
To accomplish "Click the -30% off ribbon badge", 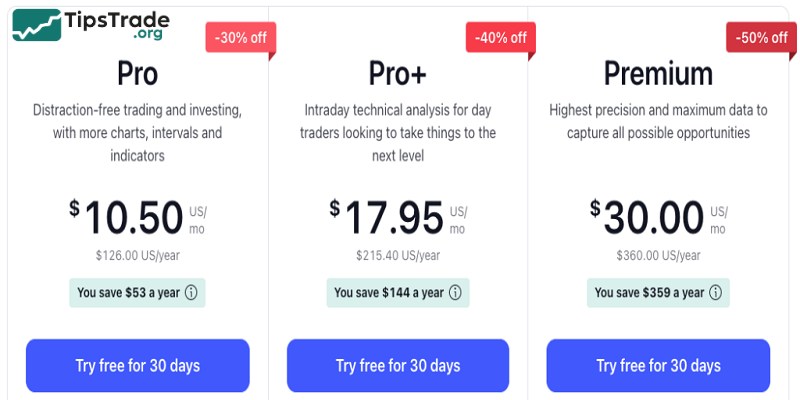I will [x=240, y=38].
